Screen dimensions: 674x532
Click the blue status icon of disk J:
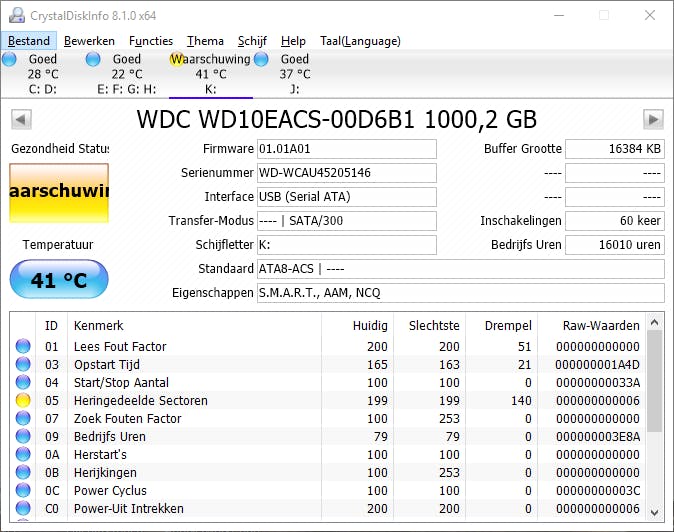[261, 59]
